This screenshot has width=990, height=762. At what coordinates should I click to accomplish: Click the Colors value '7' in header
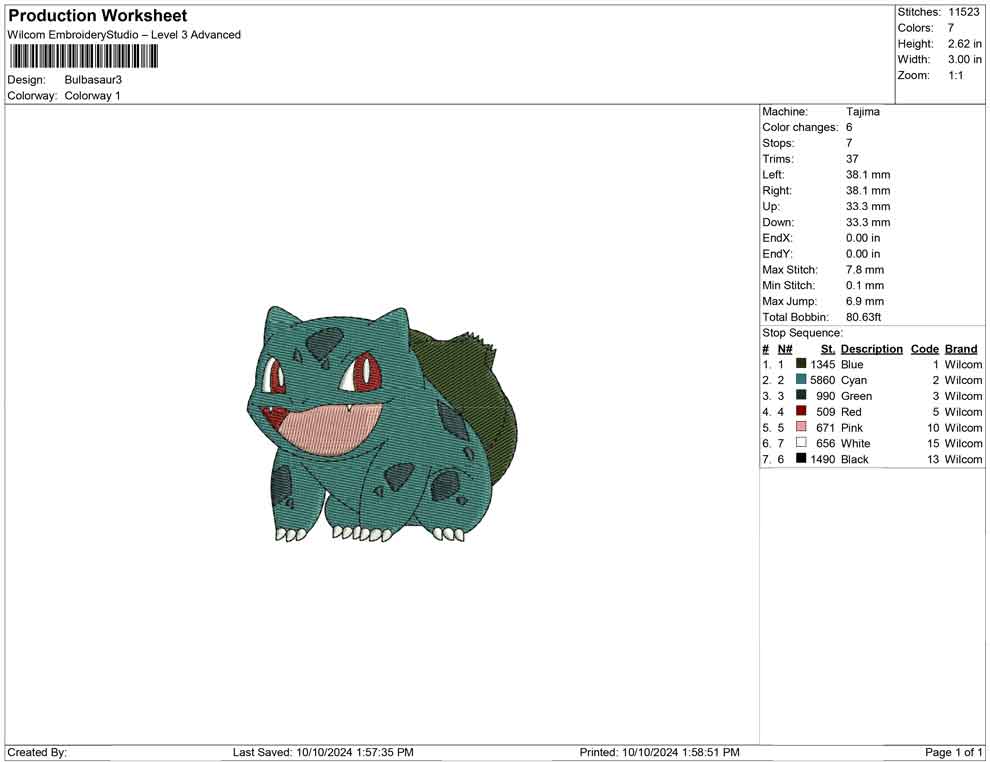951,28
